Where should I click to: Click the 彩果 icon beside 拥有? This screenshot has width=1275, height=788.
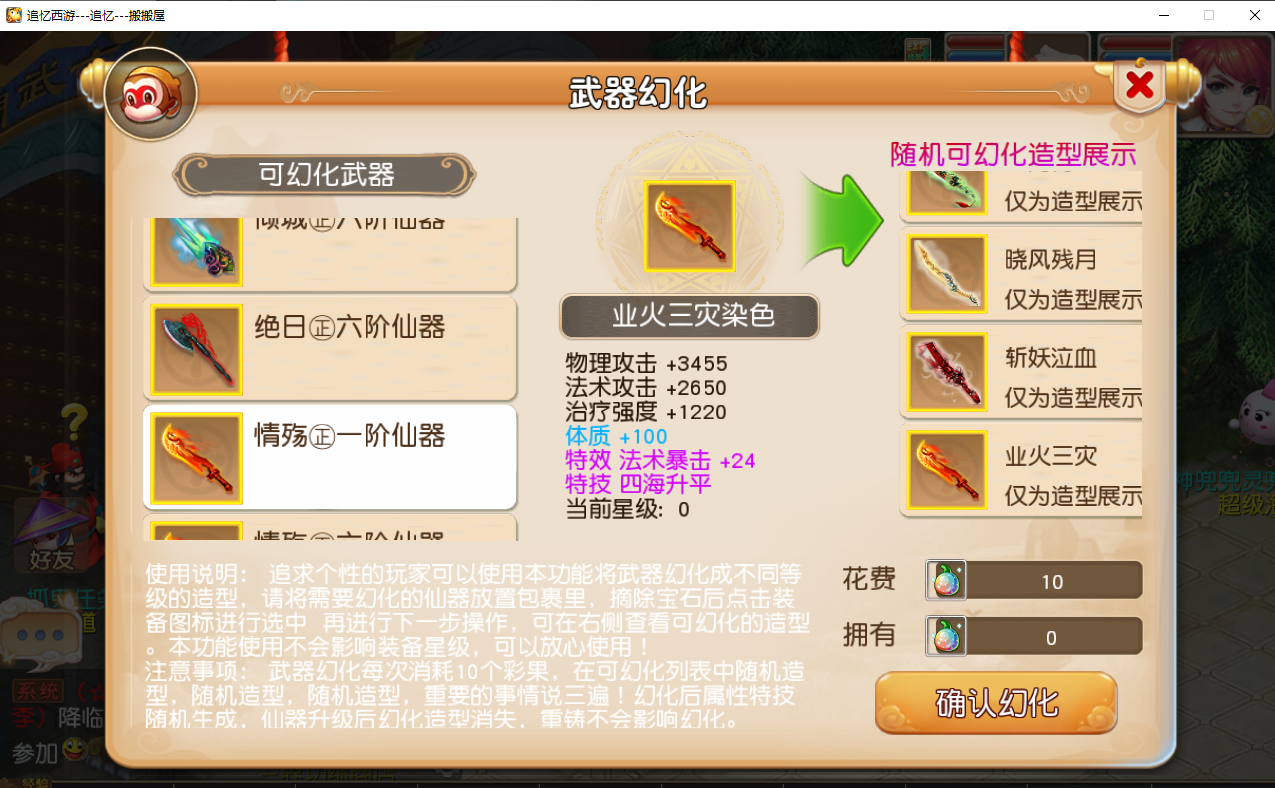(946, 636)
